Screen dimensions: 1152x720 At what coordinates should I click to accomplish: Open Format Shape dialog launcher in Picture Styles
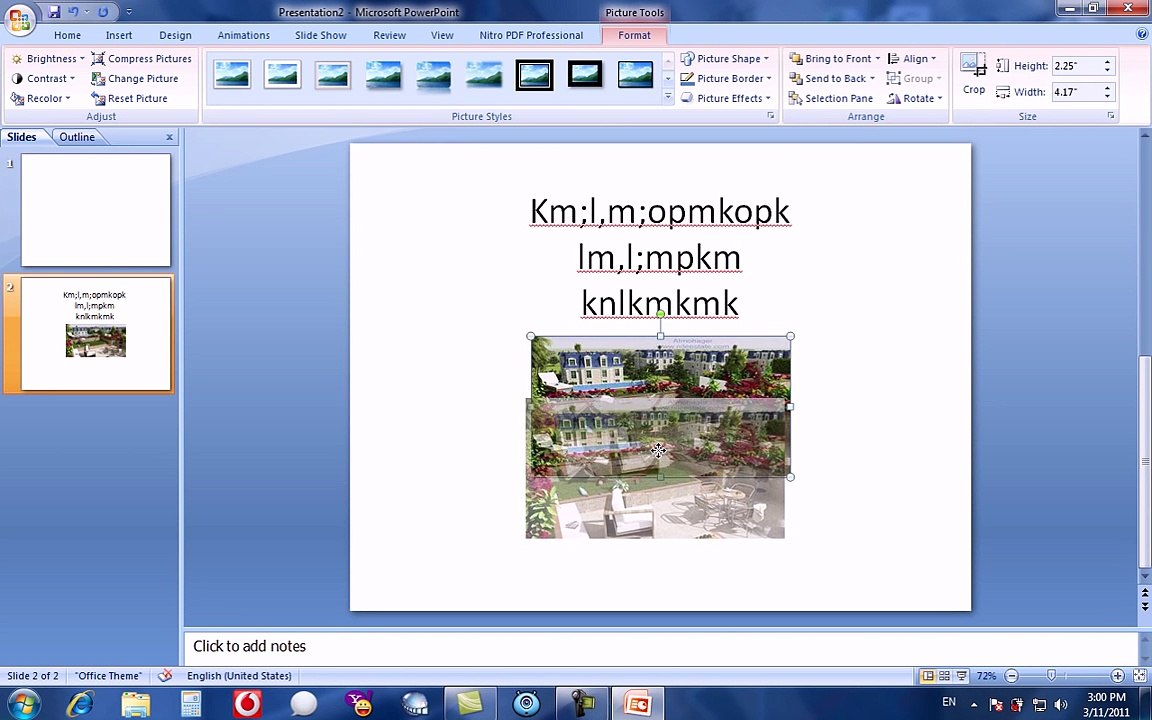coord(771,116)
